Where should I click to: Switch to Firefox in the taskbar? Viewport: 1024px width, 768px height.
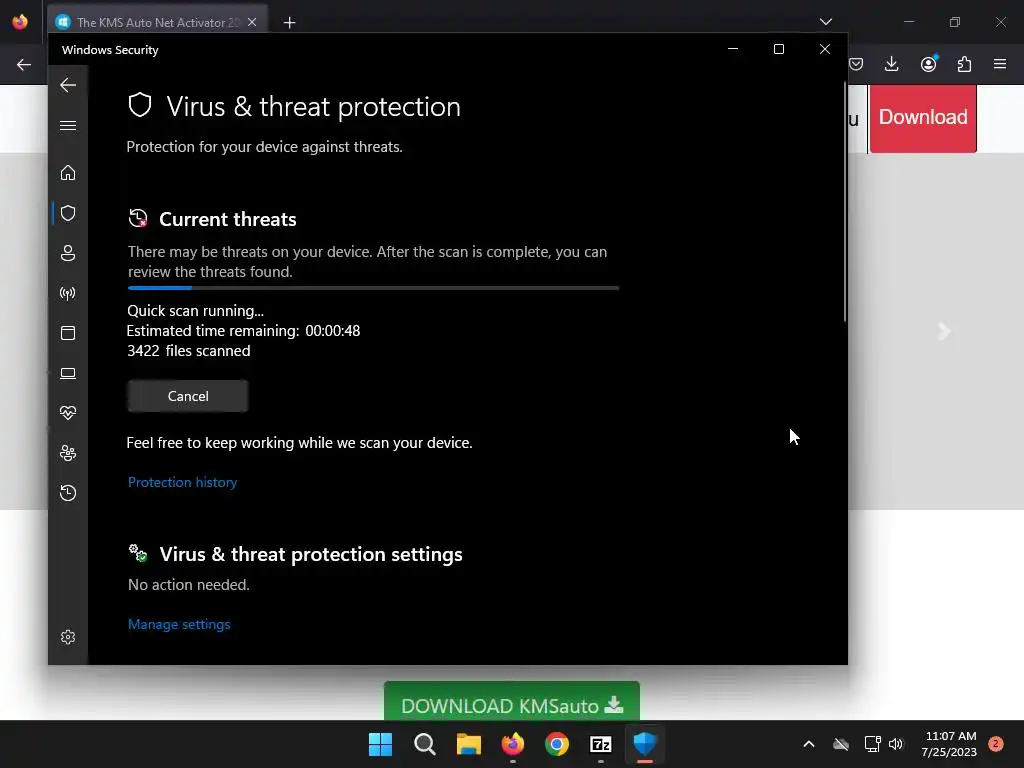513,744
